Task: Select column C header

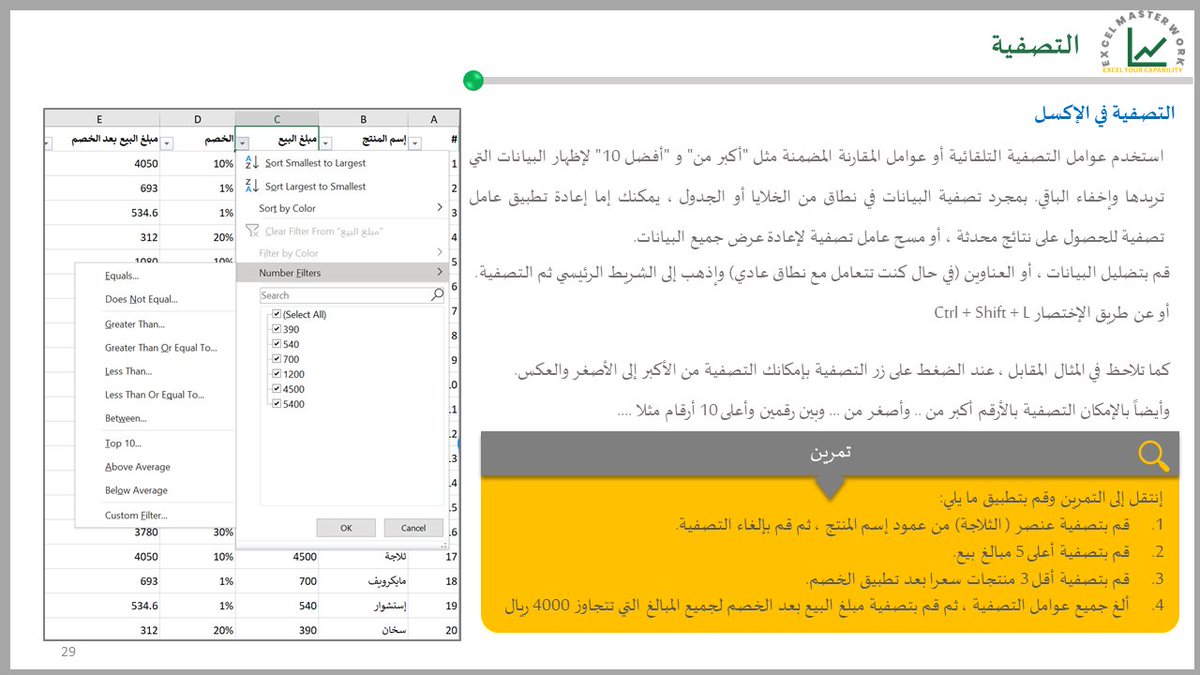Action: pyautogui.click(x=277, y=119)
